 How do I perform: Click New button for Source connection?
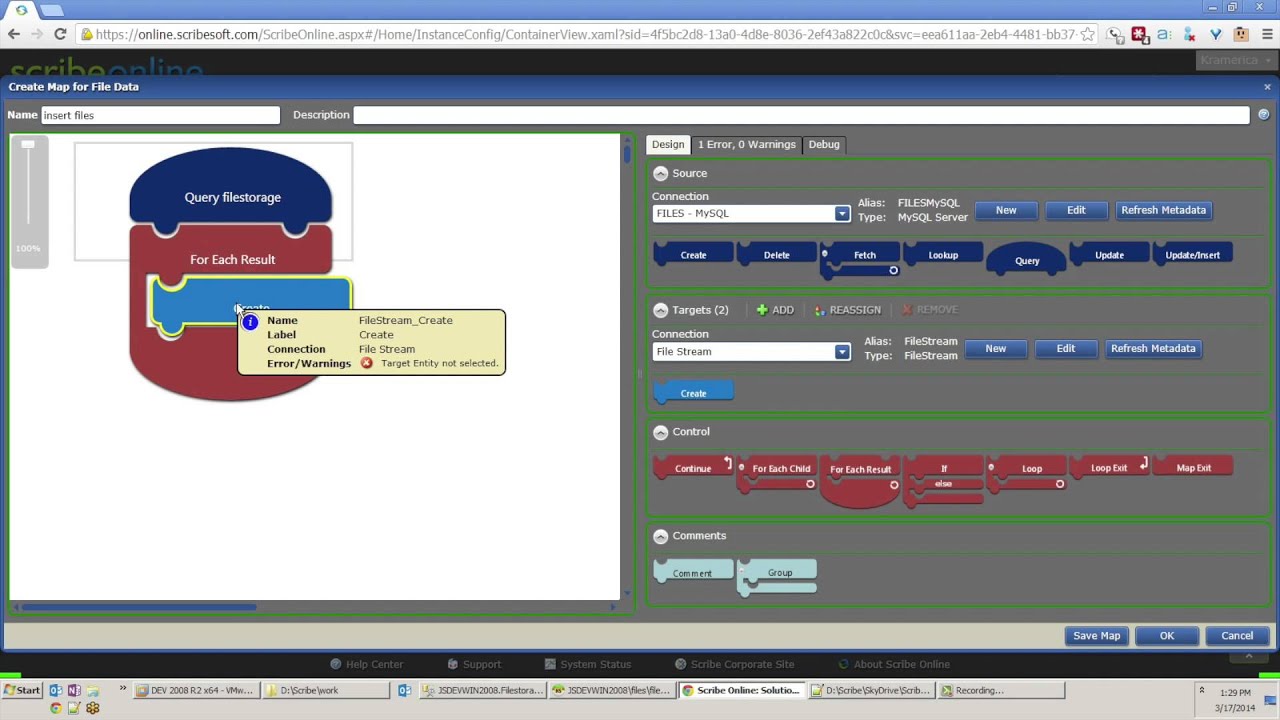pos(1006,210)
